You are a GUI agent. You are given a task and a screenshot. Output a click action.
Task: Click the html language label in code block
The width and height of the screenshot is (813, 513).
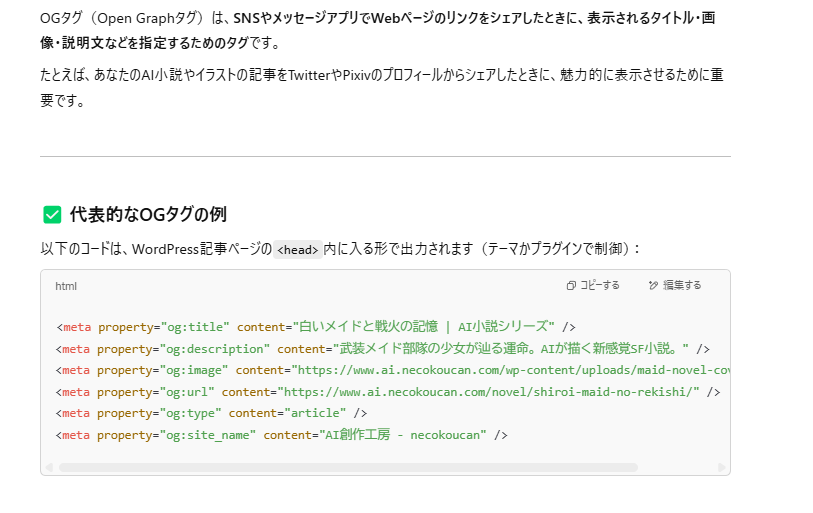[66, 286]
